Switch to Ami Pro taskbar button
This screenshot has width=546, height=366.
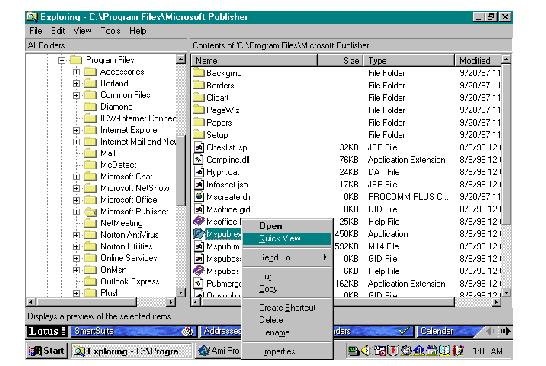pos(218,351)
